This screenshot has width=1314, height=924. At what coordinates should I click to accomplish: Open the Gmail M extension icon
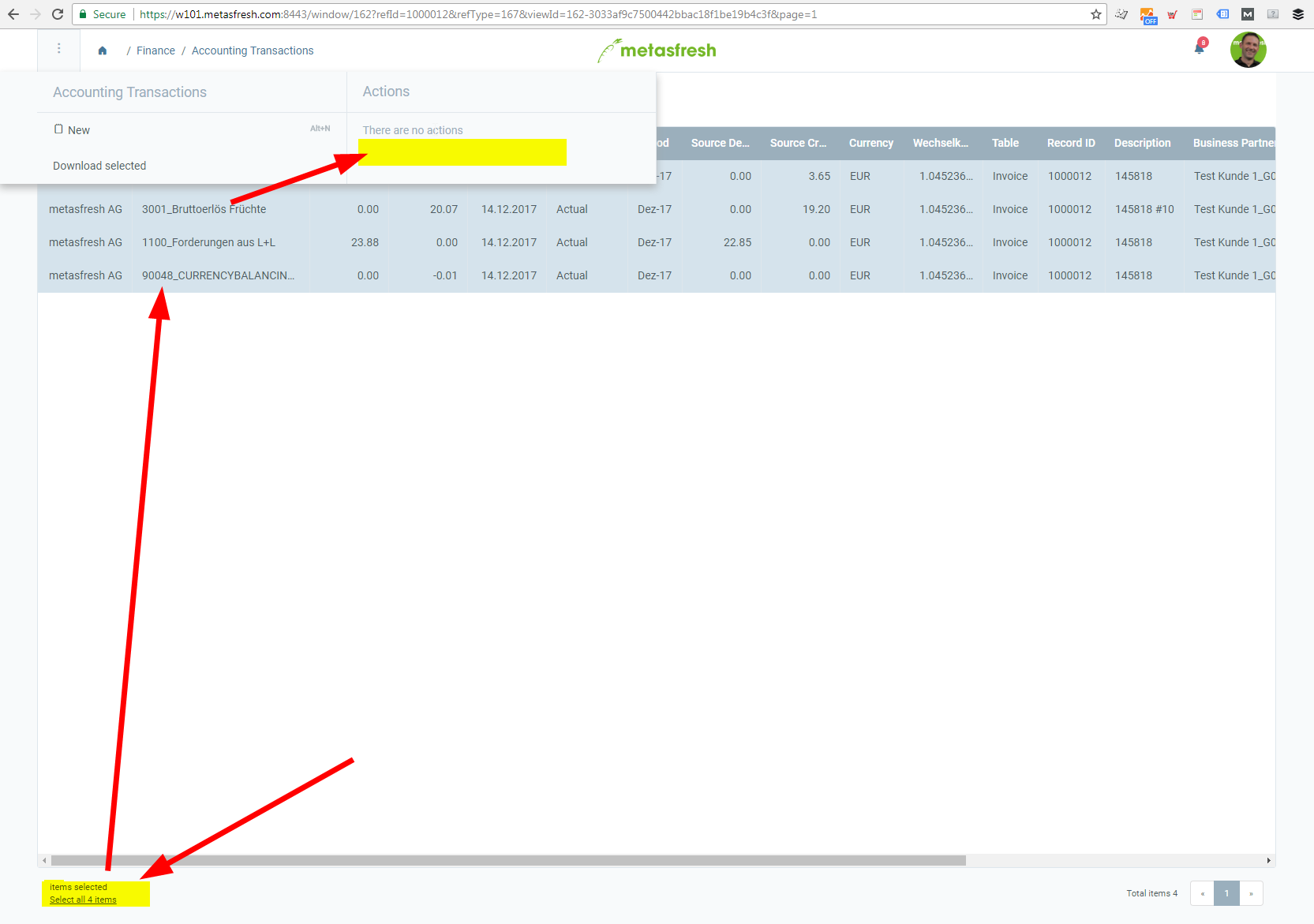point(1247,13)
